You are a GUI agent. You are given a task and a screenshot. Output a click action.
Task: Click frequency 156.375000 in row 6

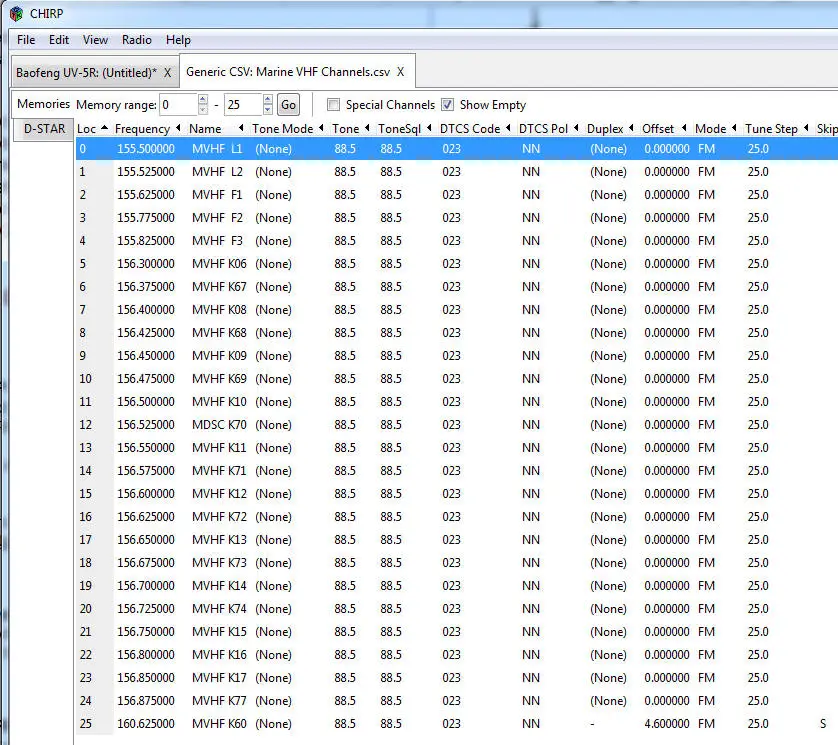pyautogui.click(x=146, y=286)
